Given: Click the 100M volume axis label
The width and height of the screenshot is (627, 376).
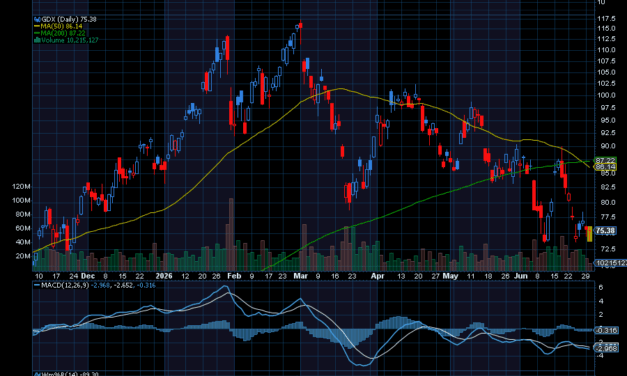Looking at the screenshot, I should (21, 200).
